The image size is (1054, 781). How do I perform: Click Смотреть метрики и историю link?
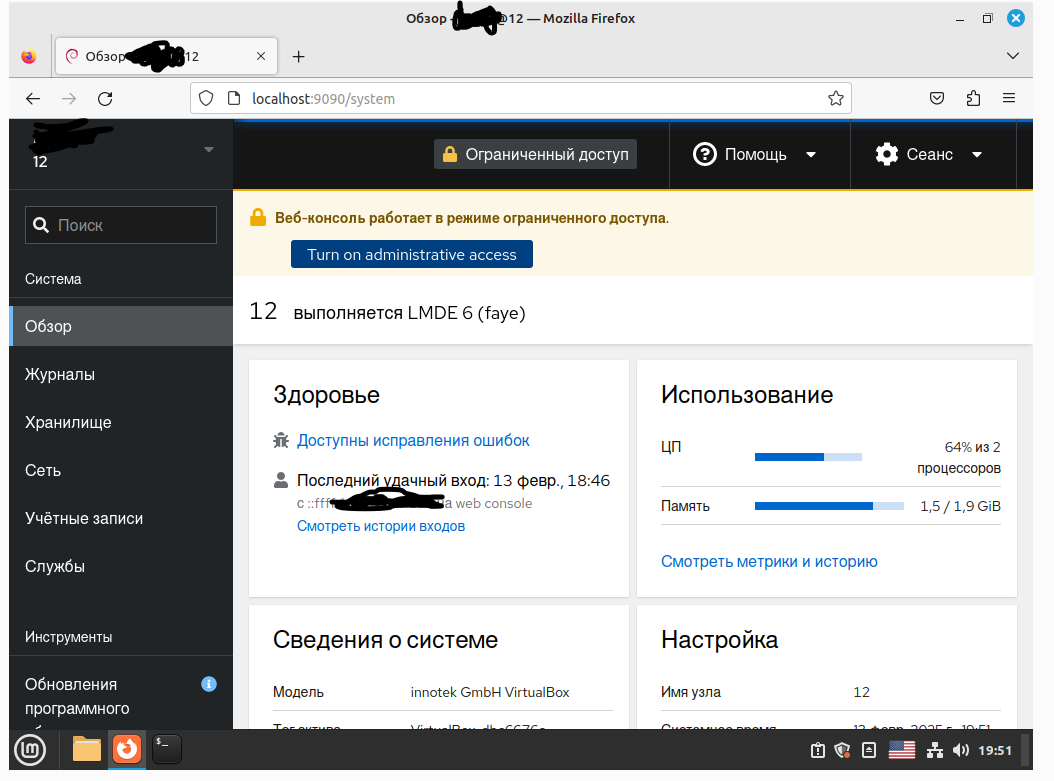pos(769,561)
